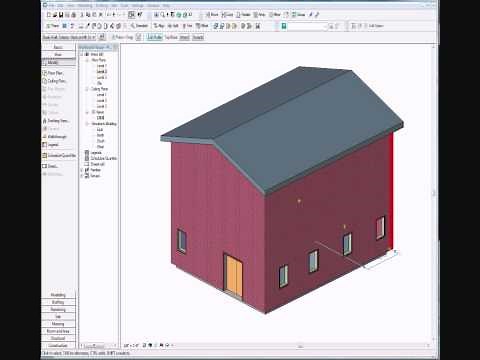Switch to the Rendering design bar tab
Viewport: 480px width, 360px height.
58,309
